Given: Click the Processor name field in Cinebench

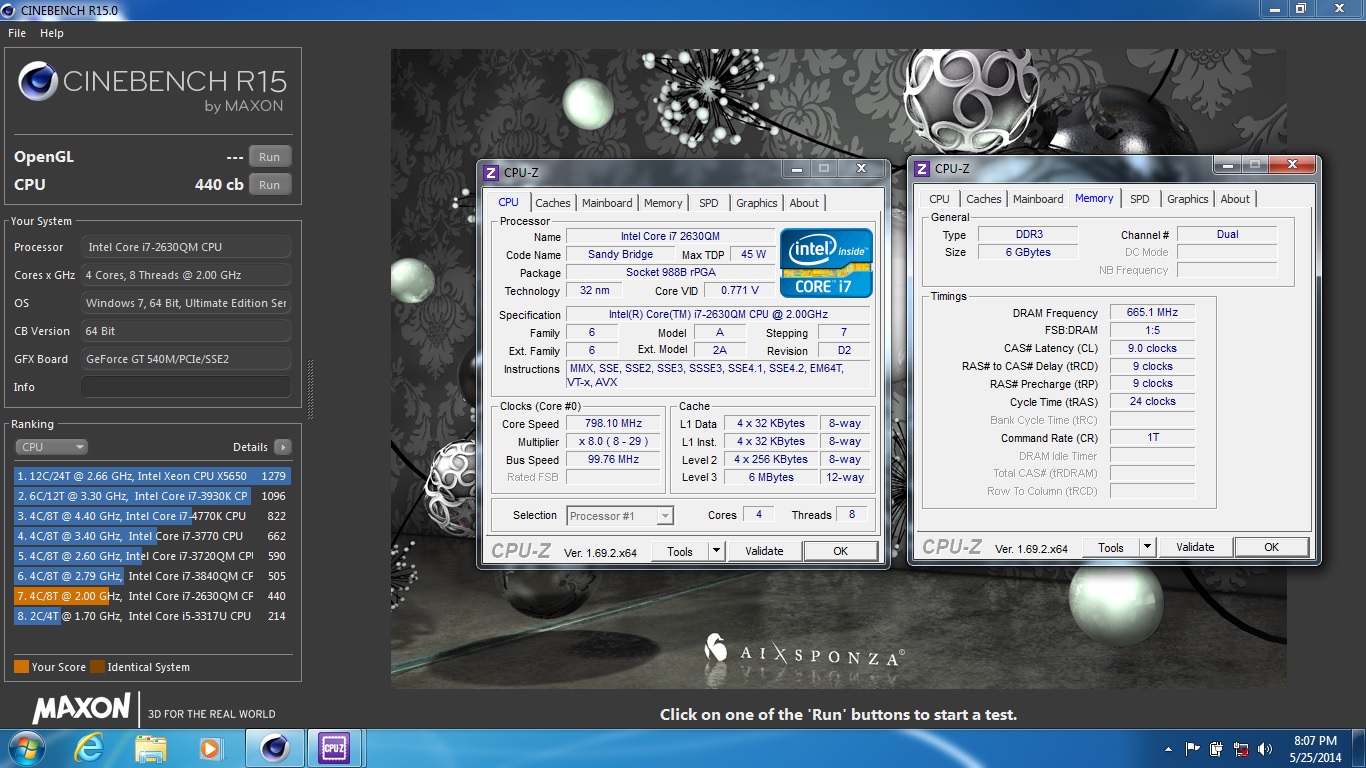Looking at the screenshot, I should (x=186, y=247).
